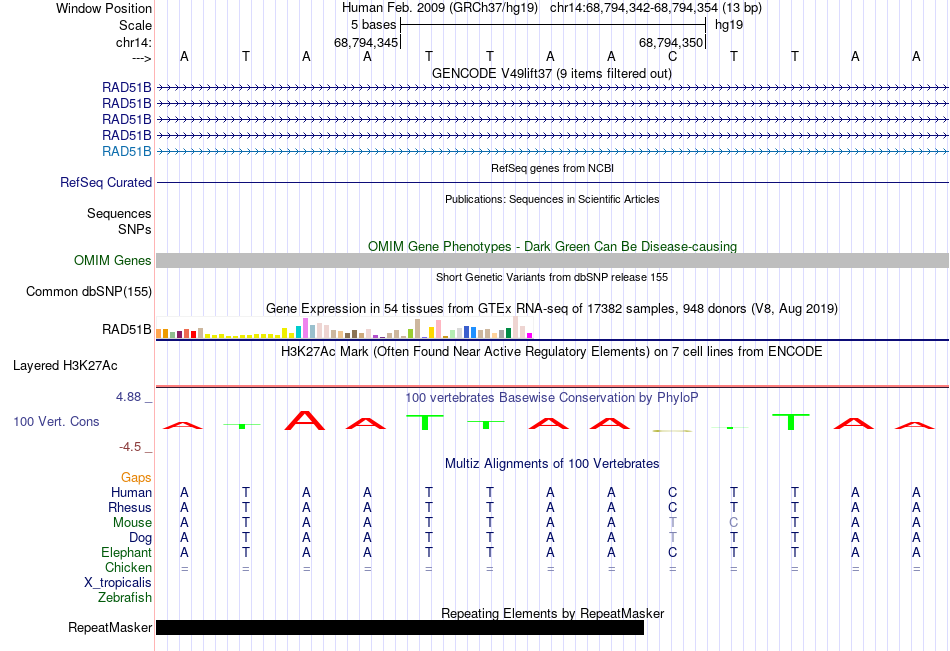Open the OMIM Gene Phenotypes track title
950x651 pixels.
553,246
